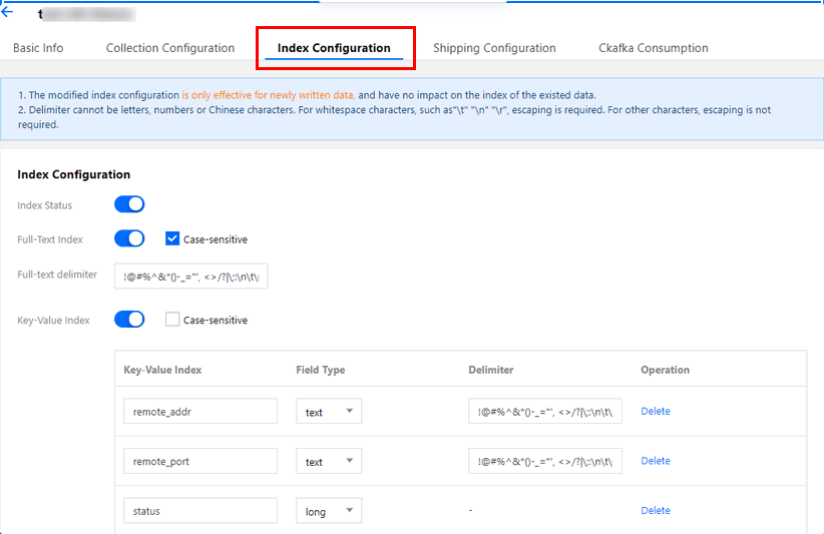The height and width of the screenshot is (534, 824).
Task: Toggle the Index Status switch
Action: pyautogui.click(x=130, y=205)
